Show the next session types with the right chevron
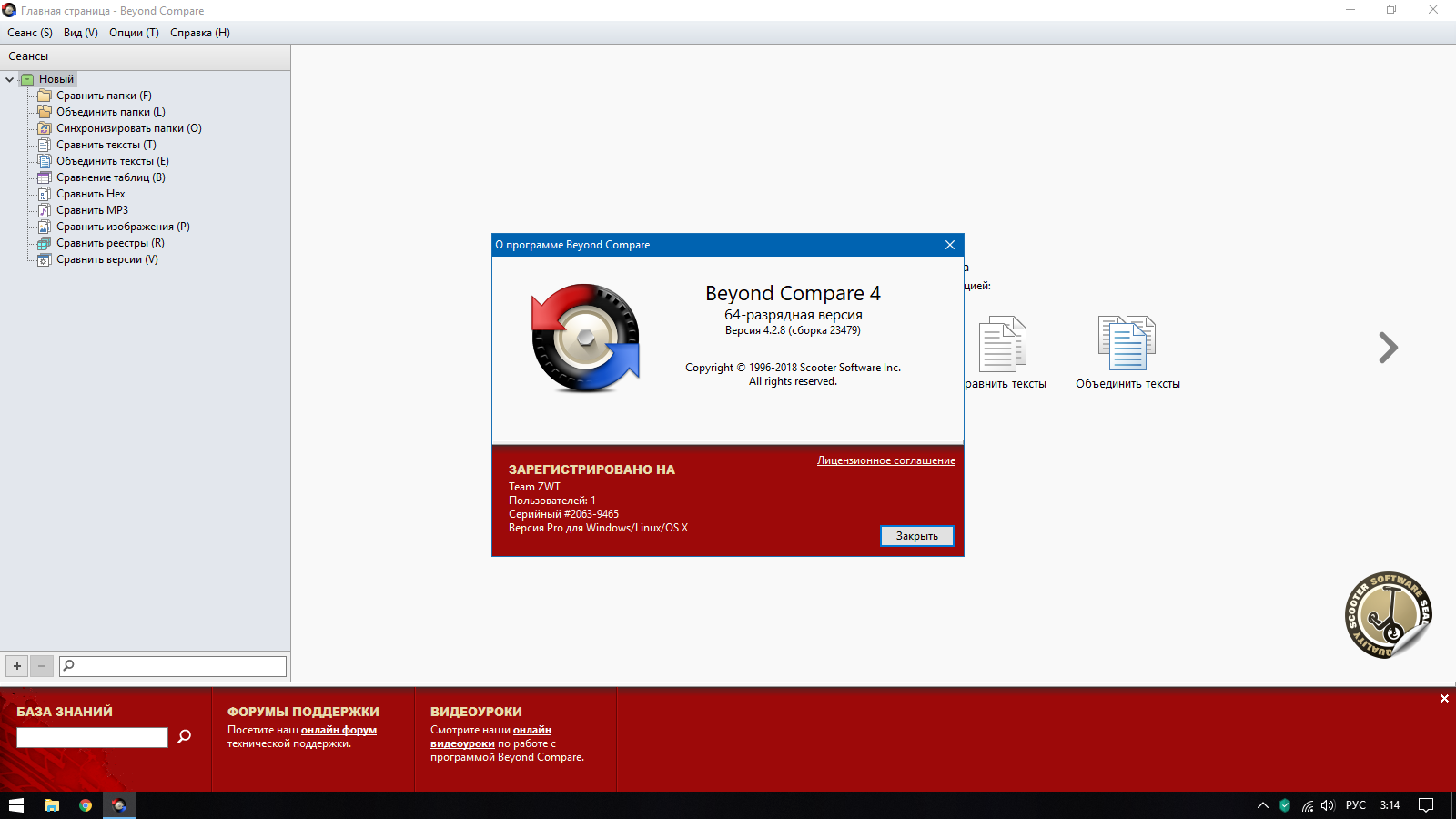This screenshot has width=1456, height=819. click(x=1387, y=348)
